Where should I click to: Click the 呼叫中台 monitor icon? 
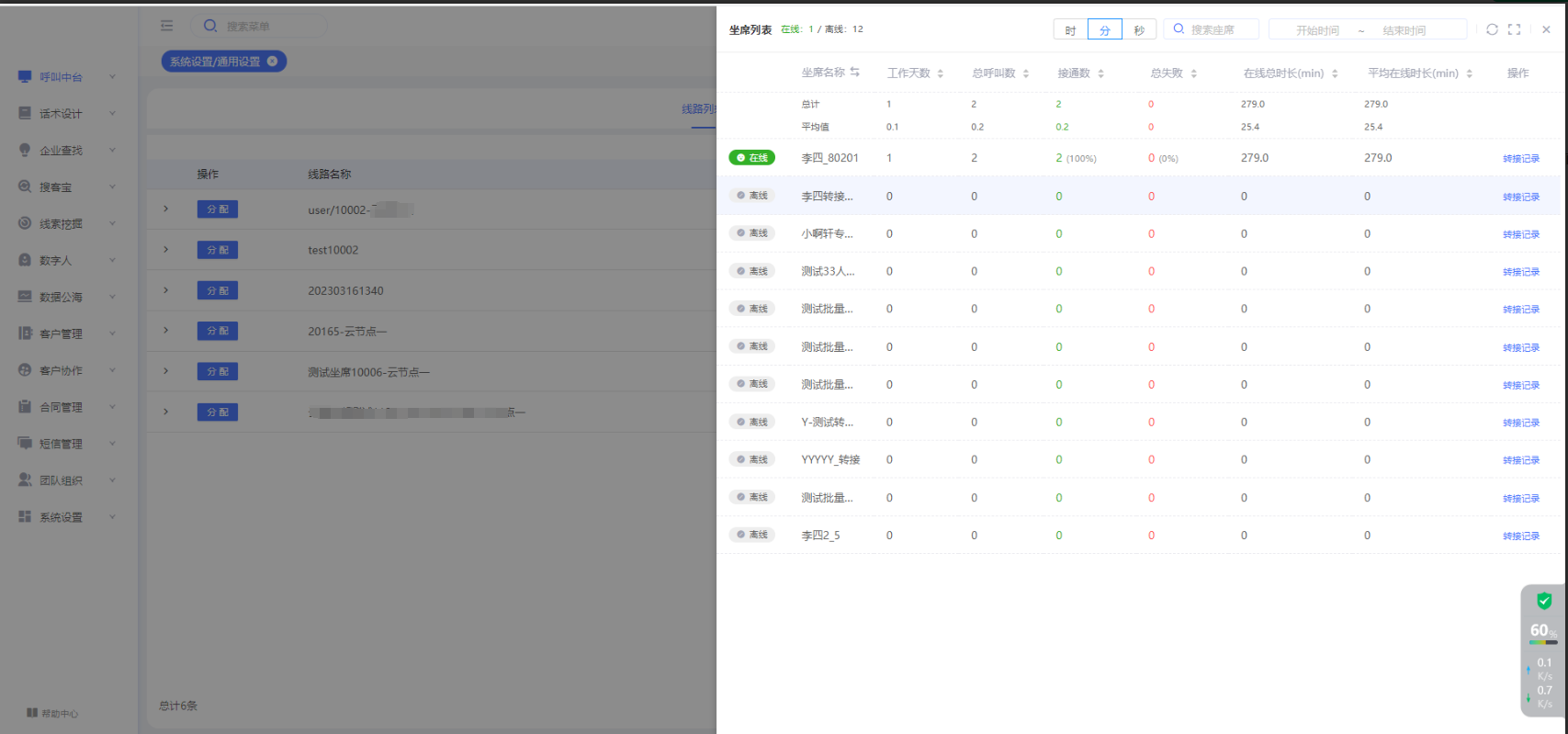click(x=25, y=76)
